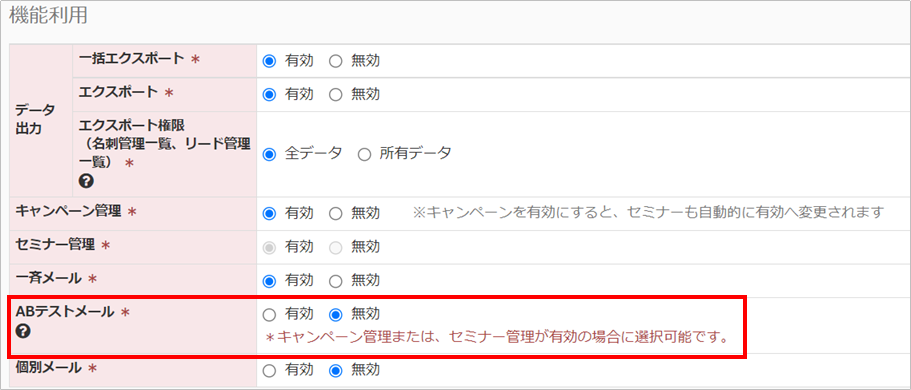Enable ABテストメール with 有効 radio
Image resolution: width=911 pixels, height=390 pixels.
pyautogui.click(x=269, y=315)
